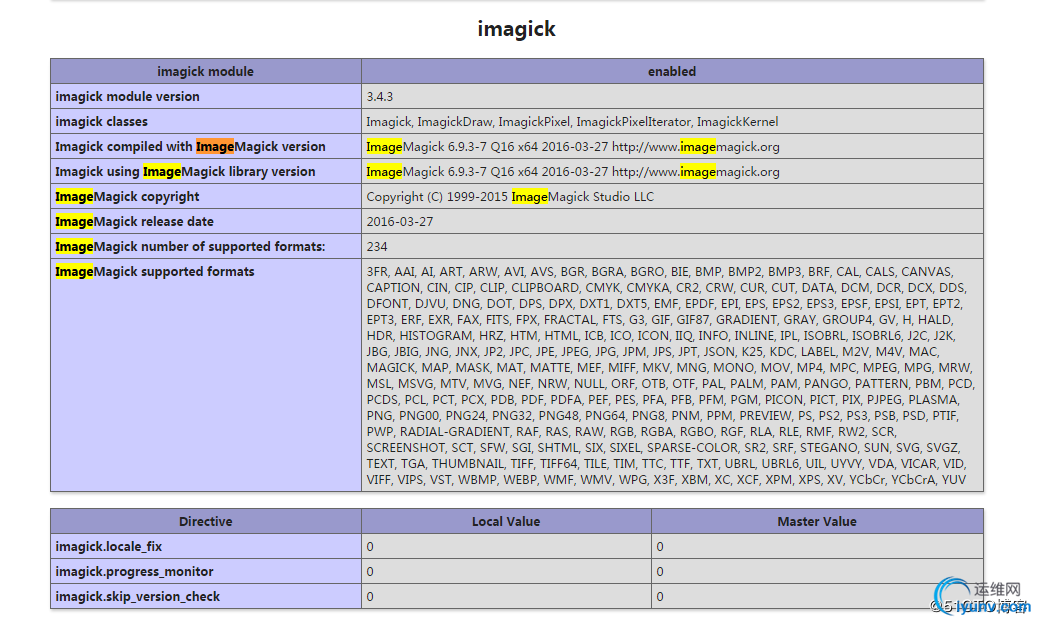Image resolution: width=1037 pixels, height=623 pixels.
Task: Click the "imagick.progress_monitor" directive
Action: [134, 571]
